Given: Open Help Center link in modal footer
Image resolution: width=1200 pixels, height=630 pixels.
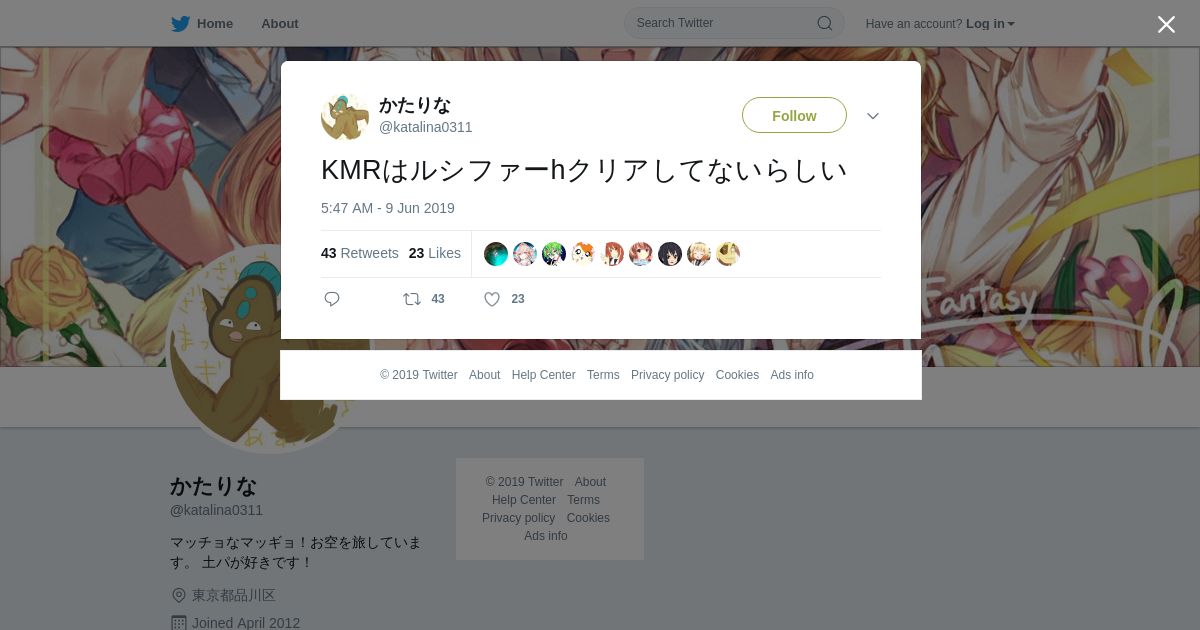Looking at the screenshot, I should (x=543, y=375).
